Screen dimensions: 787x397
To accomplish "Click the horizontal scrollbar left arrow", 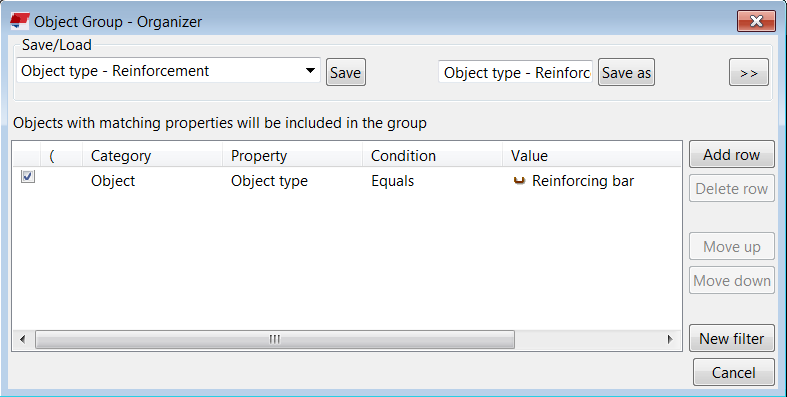I will (23, 339).
